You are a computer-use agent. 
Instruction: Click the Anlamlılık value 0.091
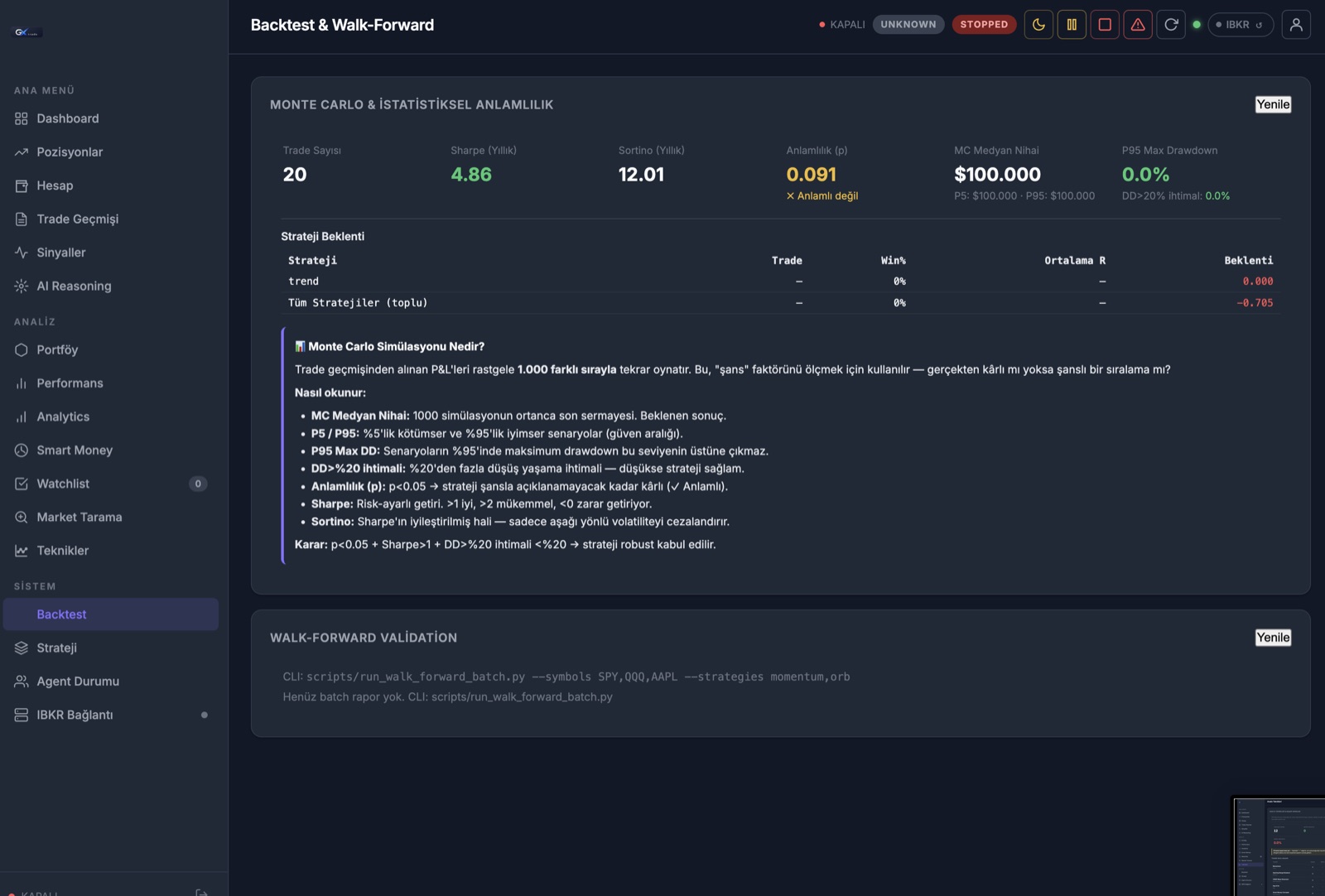click(812, 175)
